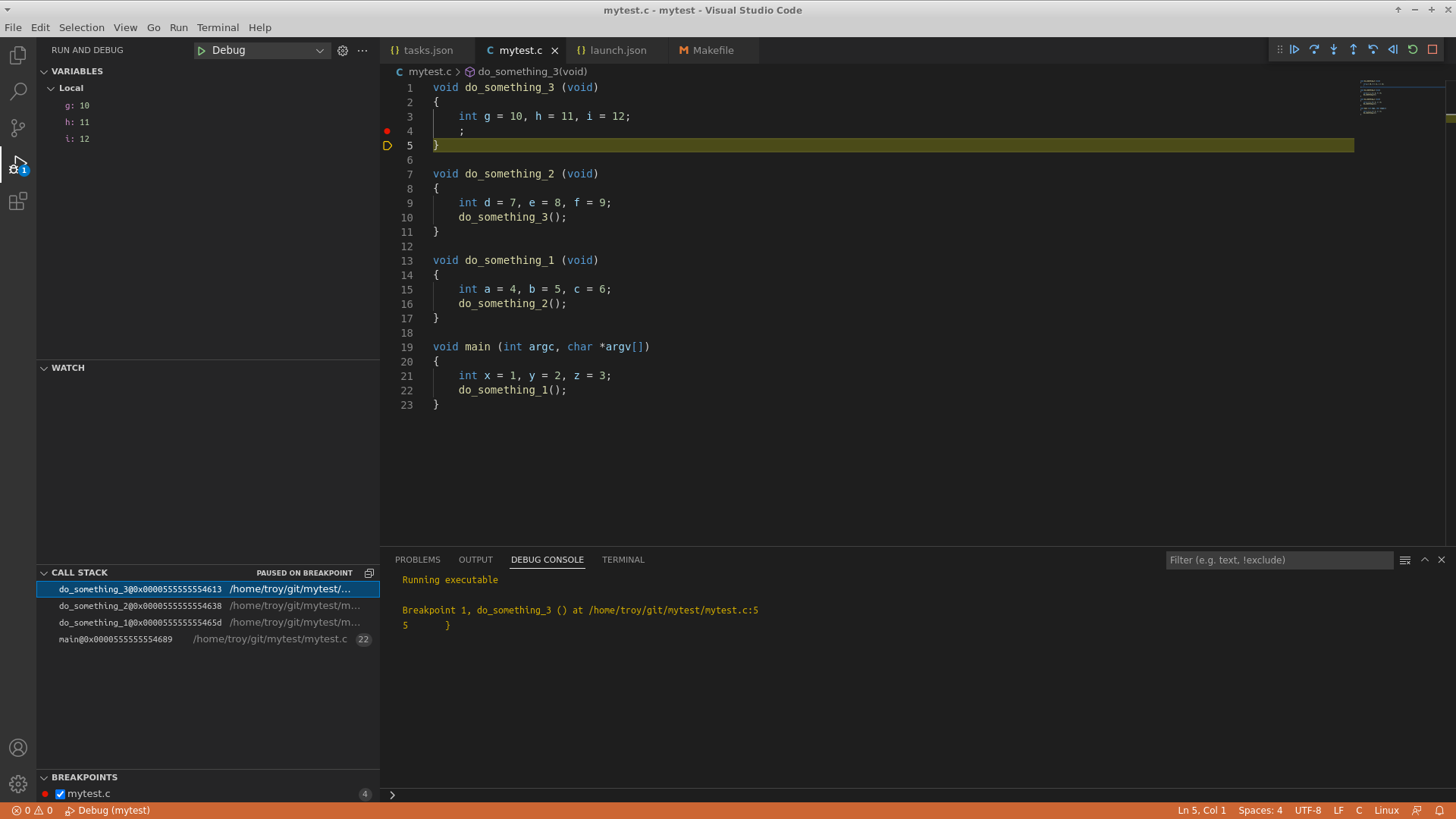The width and height of the screenshot is (1456, 819).
Task: Open the Explorer view in activity bar
Action: (18, 55)
